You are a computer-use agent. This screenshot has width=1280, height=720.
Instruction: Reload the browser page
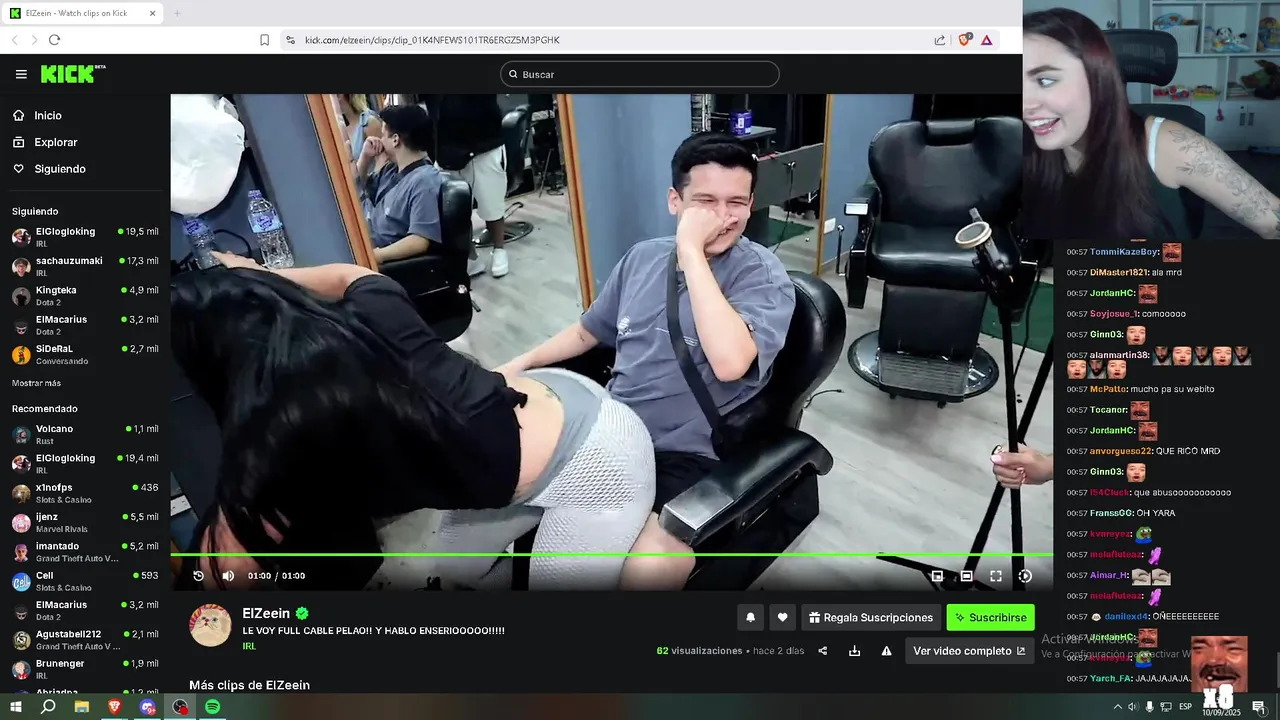[x=54, y=40]
